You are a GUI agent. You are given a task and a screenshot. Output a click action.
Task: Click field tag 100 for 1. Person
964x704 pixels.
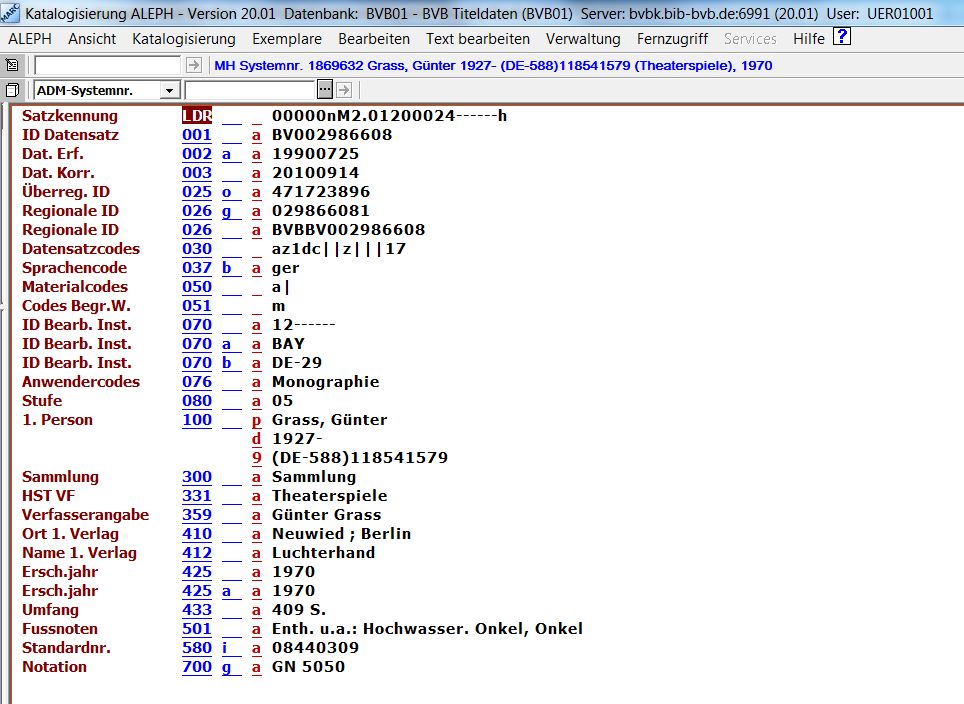197,420
